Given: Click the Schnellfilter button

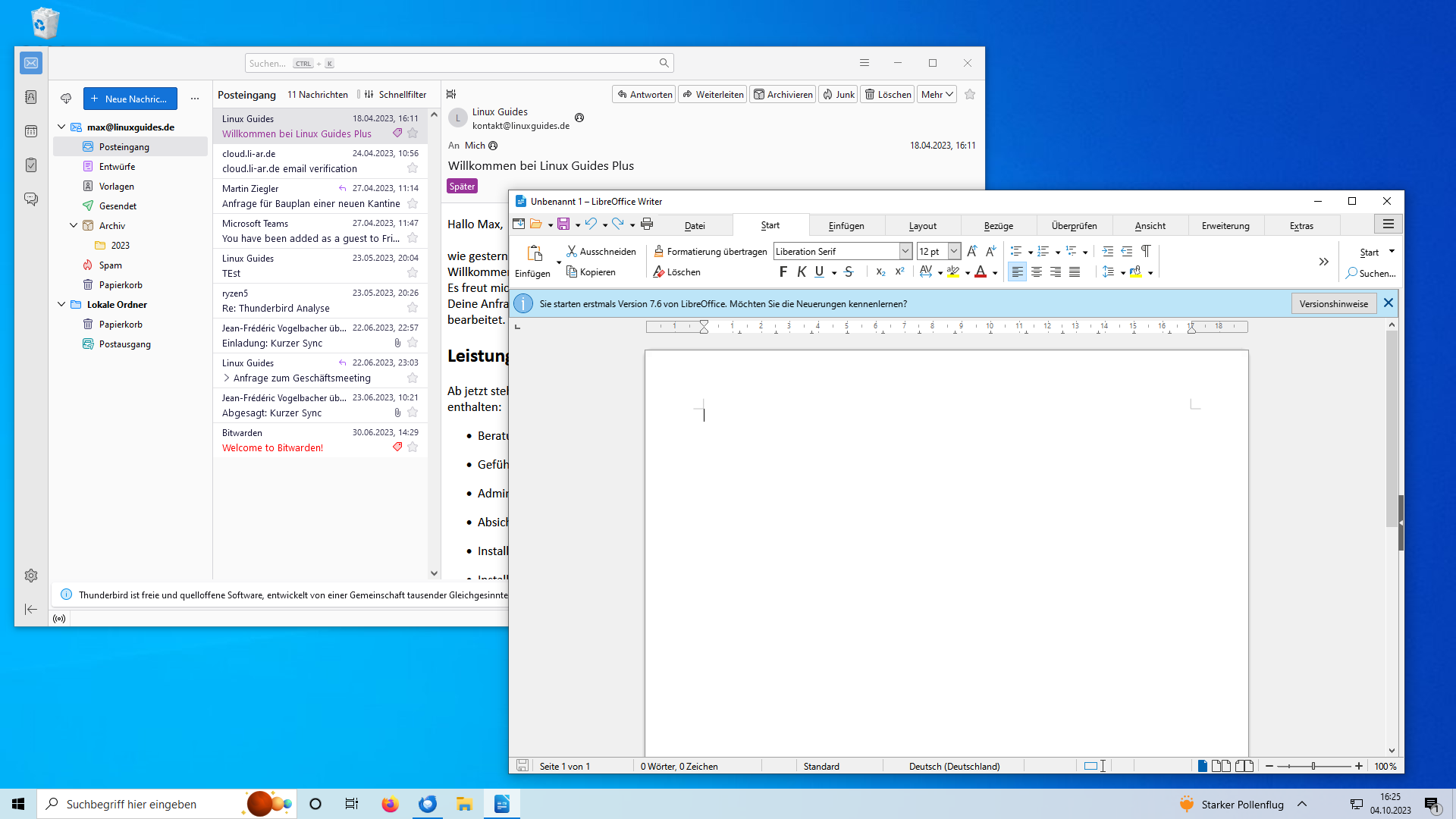Looking at the screenshot, I should [x=395, y=95].
